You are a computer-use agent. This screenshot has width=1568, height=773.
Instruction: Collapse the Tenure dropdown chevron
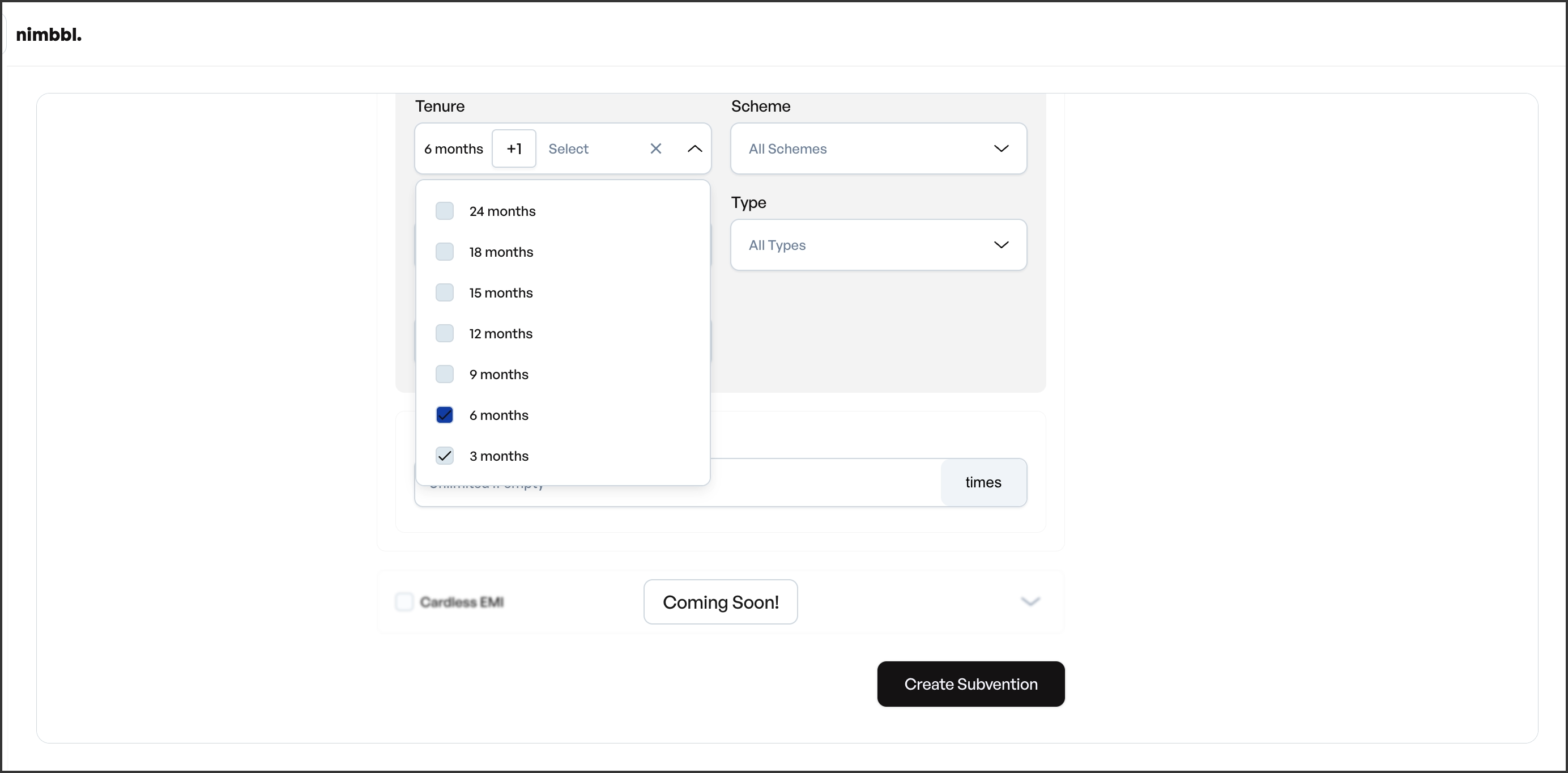pos(694,148)
